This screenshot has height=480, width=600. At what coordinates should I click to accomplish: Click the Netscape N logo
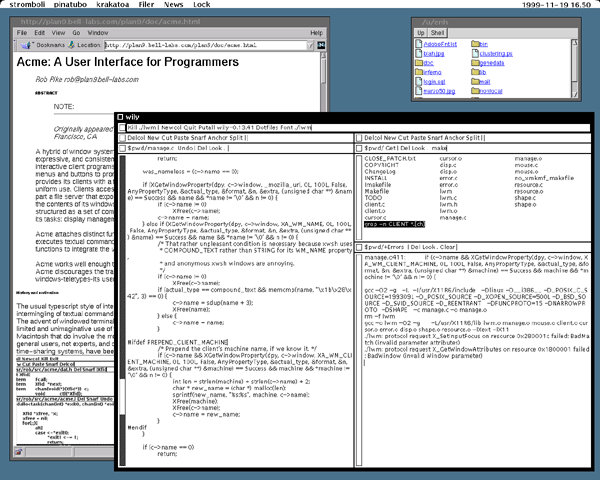(x=321, y=45)
